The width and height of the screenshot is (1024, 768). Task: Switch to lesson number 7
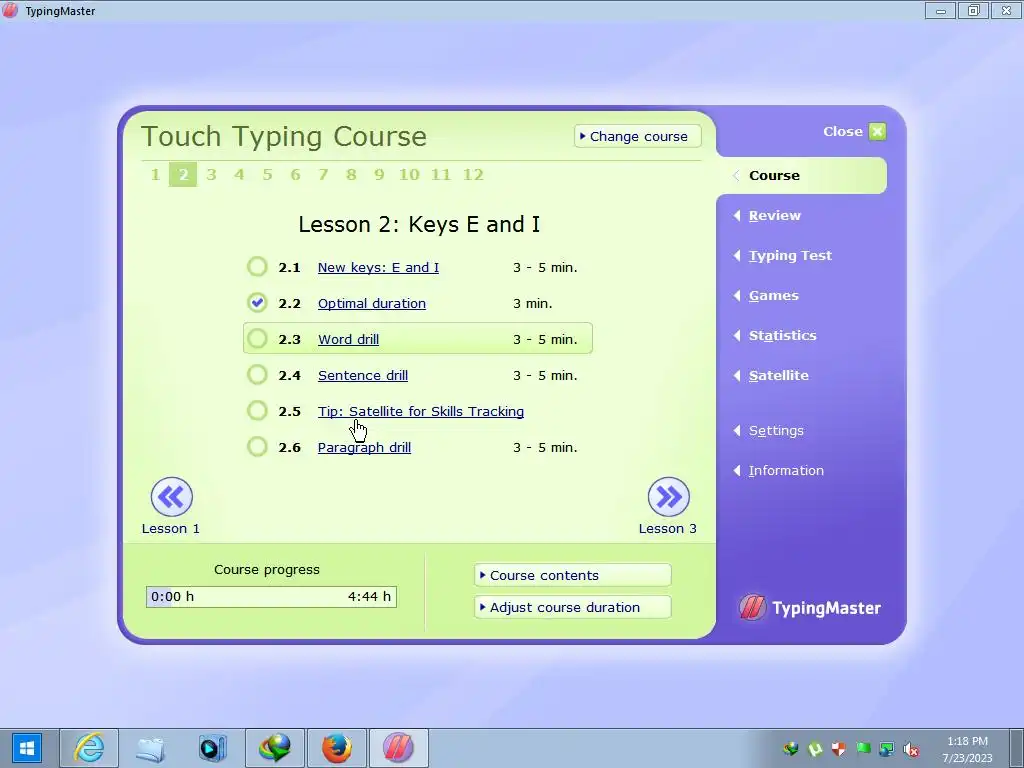click(323, 174)
